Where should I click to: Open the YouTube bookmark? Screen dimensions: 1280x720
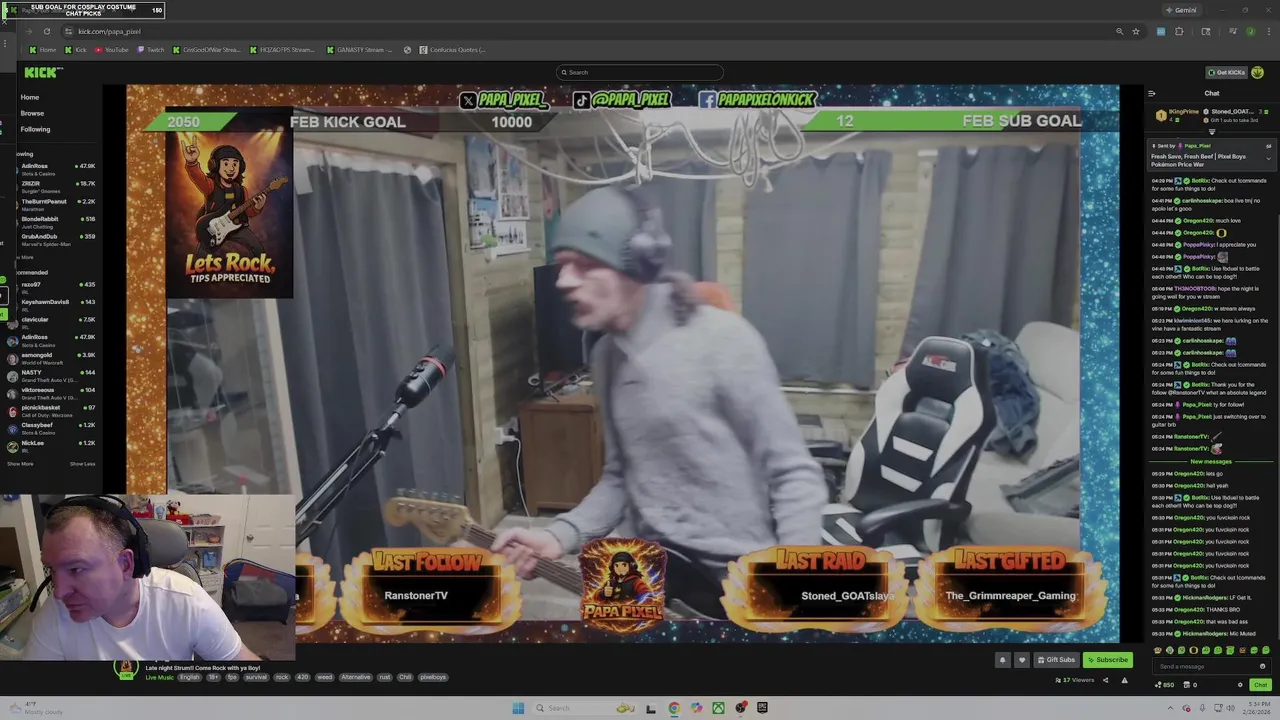[x=112, y=50]
